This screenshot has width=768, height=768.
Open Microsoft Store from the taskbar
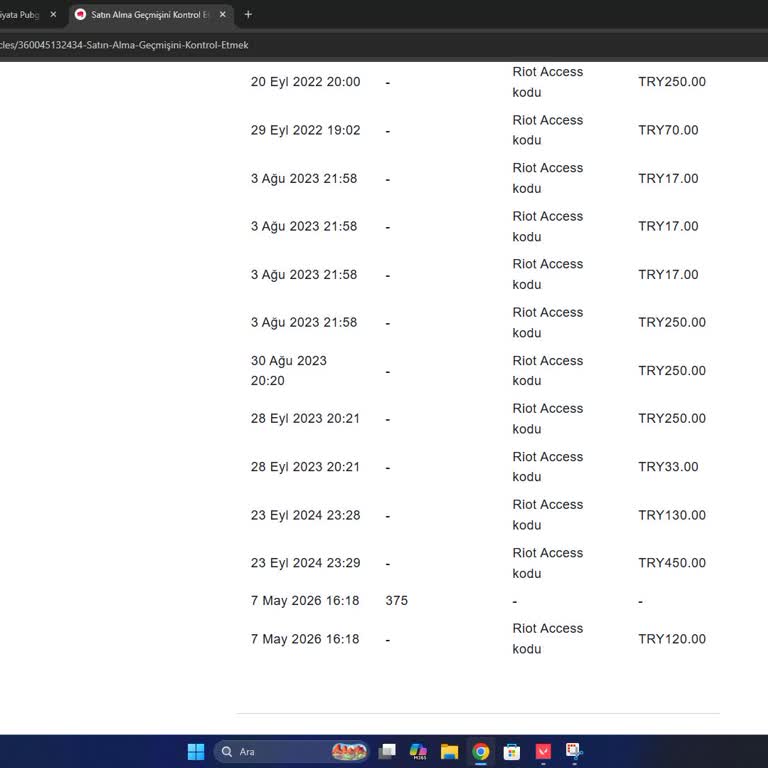point(512,751)
